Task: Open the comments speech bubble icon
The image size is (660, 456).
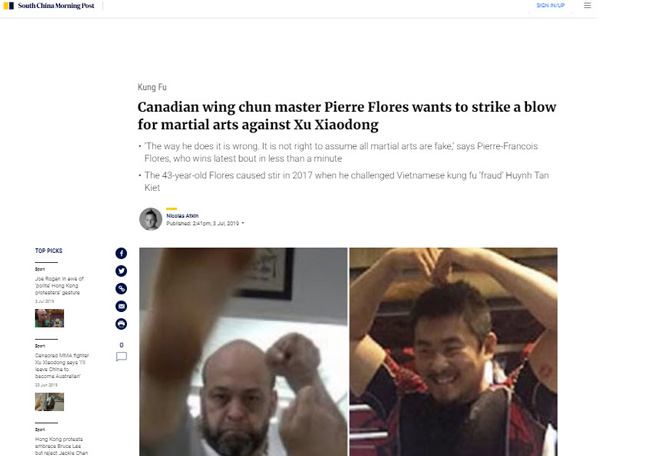Action: [x=121, y=357]
